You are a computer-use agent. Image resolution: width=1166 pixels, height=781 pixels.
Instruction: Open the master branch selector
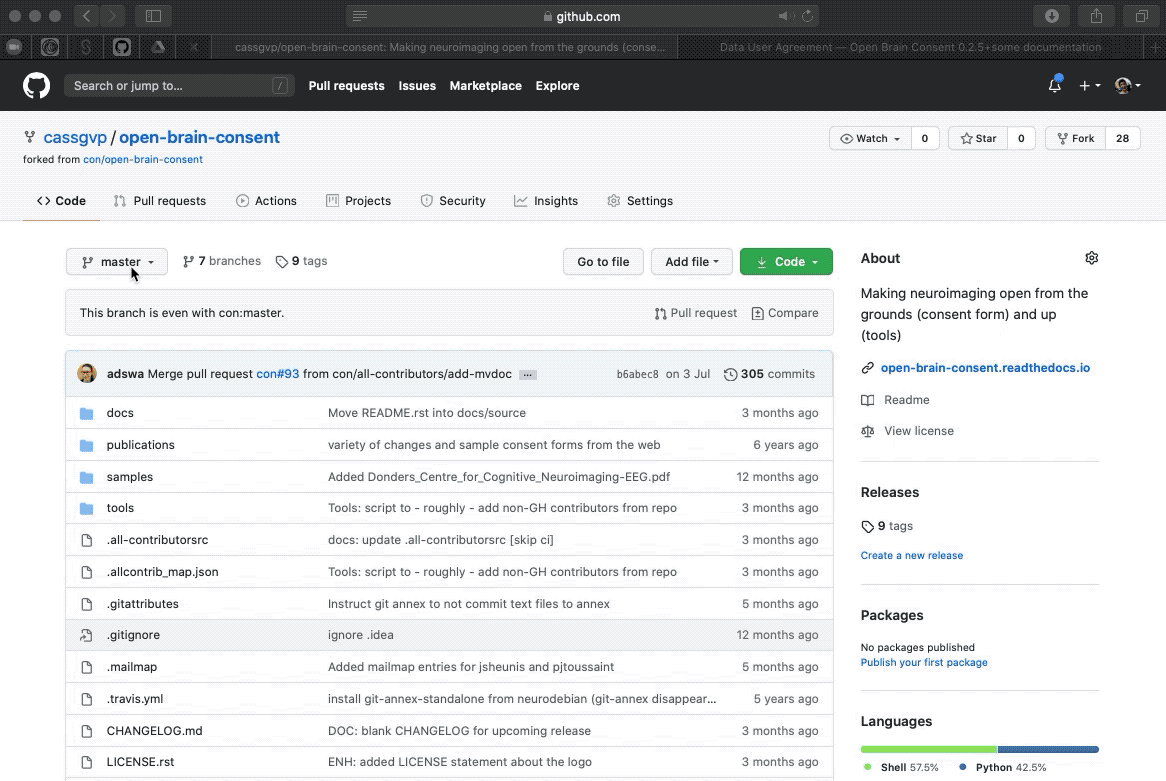116,261
